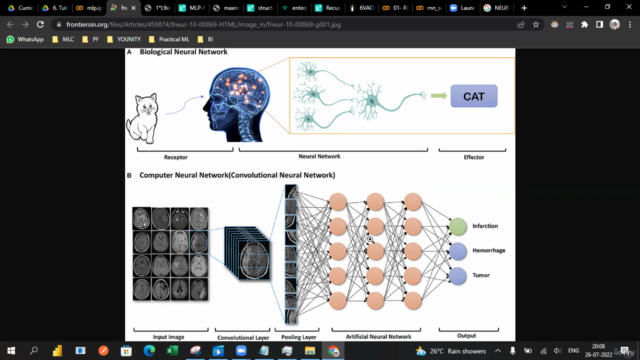Viewport: 640px width, 360px height.
Task: Open Windows taskbar search
Action: click(34, 351)
